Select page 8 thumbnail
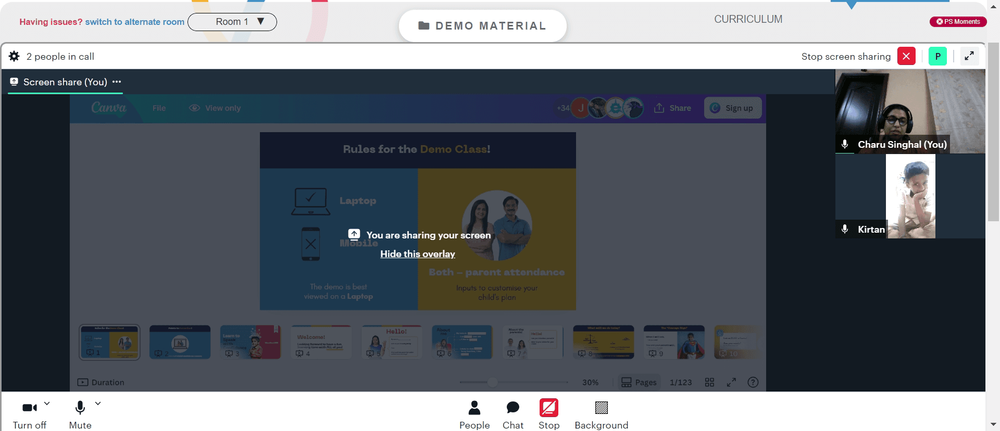The image size is (1000, 431). click(603, 342)
